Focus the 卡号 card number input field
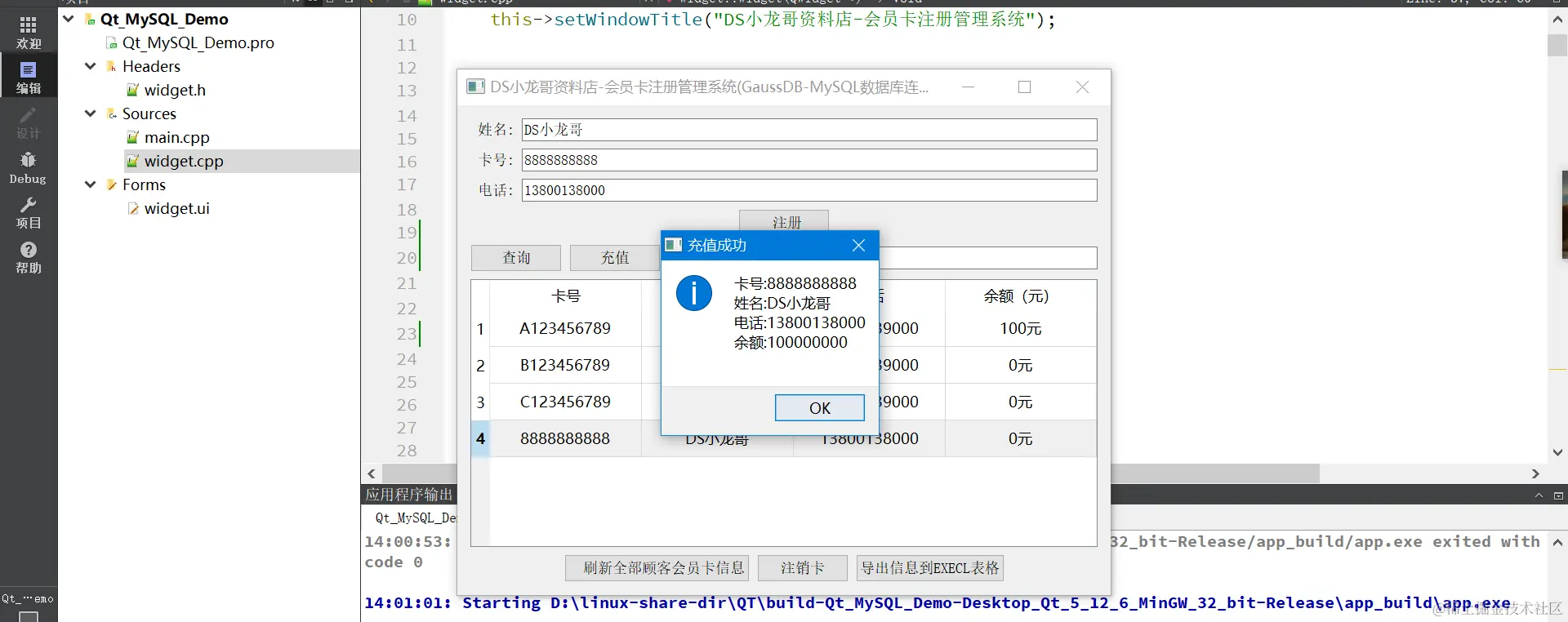The height and width of the screenshot is (622, 1568). coord(809,160)
